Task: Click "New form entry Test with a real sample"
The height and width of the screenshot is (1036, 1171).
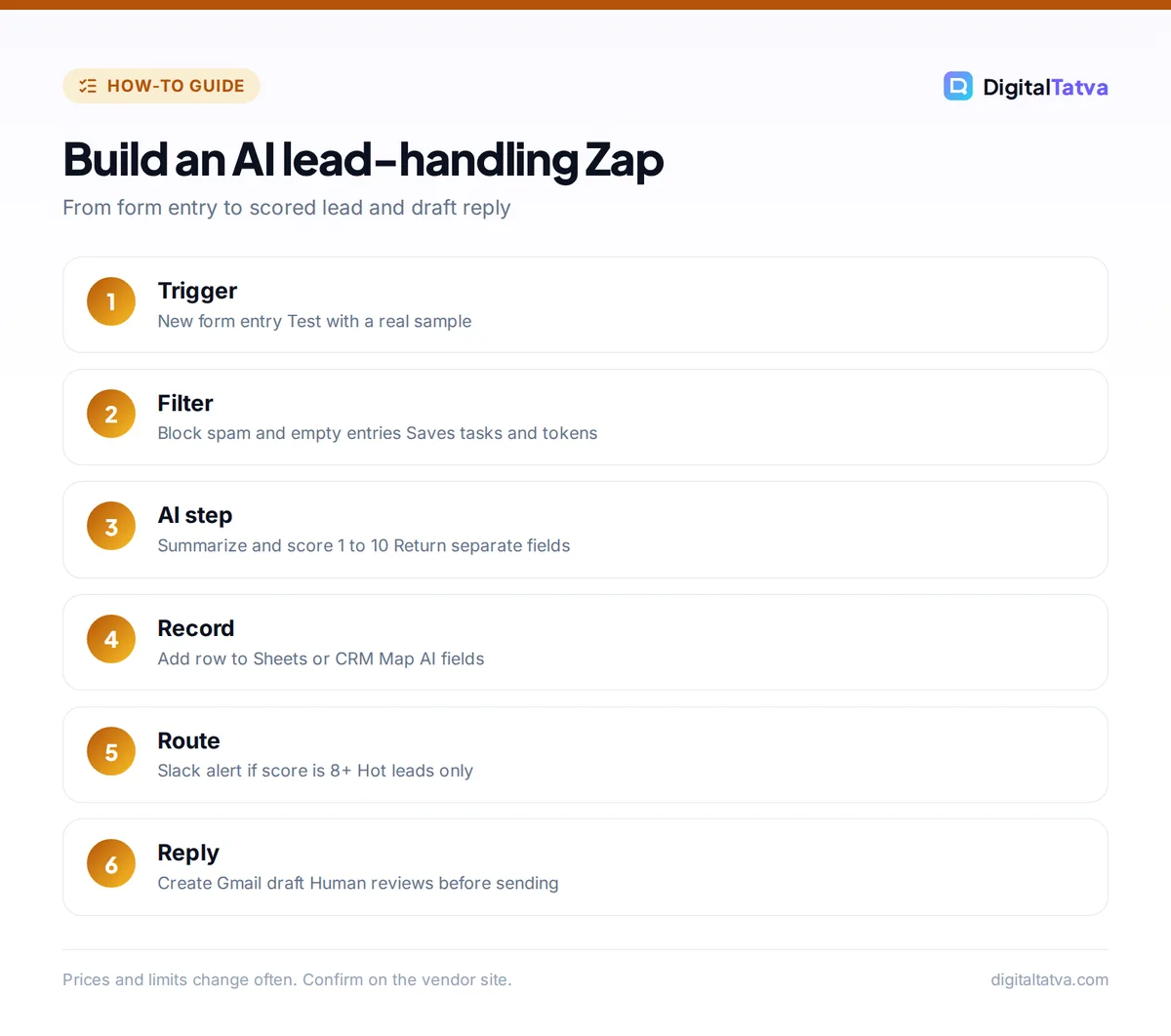Action: click(314, 321)
